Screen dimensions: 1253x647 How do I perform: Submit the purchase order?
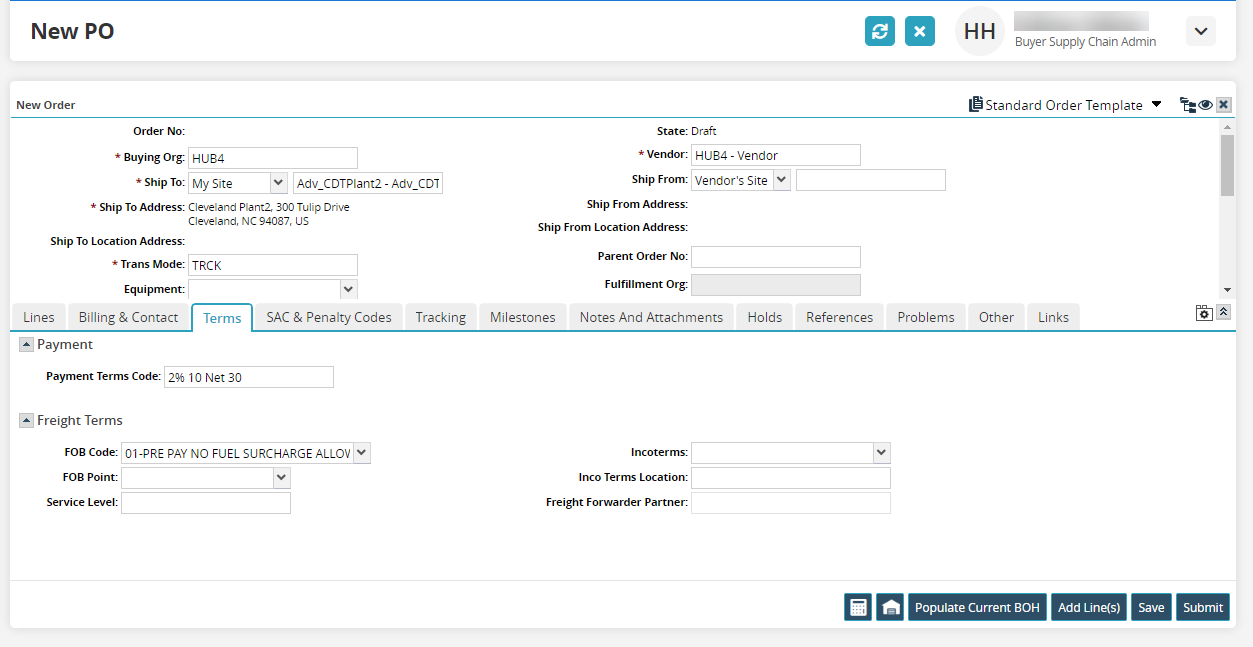(1203, 607)
